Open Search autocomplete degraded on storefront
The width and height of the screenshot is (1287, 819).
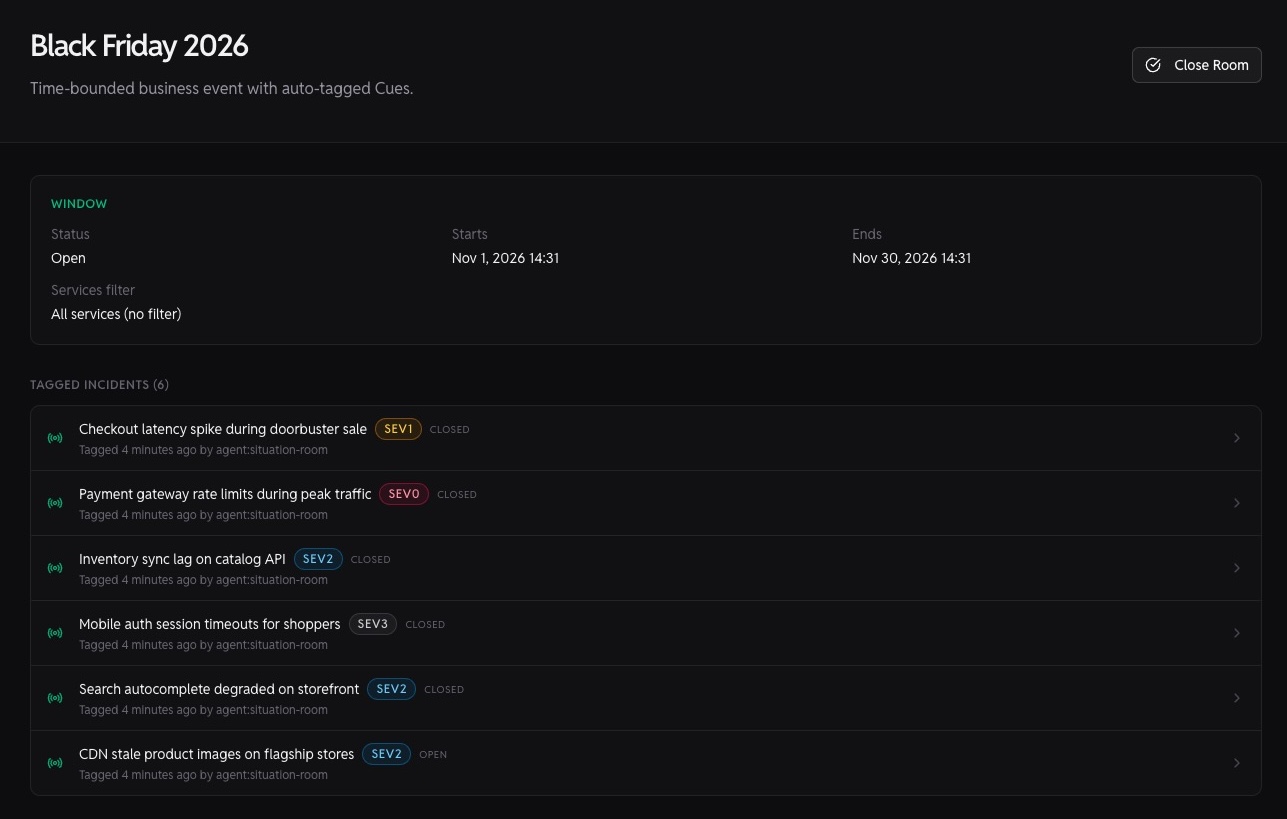pyautogui.click(x=219, y=689)
